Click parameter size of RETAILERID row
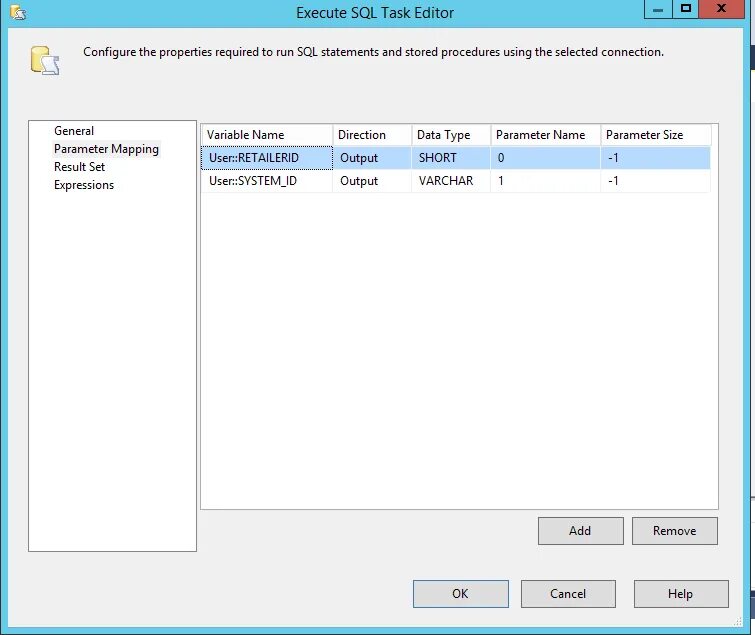 (655, 158)
